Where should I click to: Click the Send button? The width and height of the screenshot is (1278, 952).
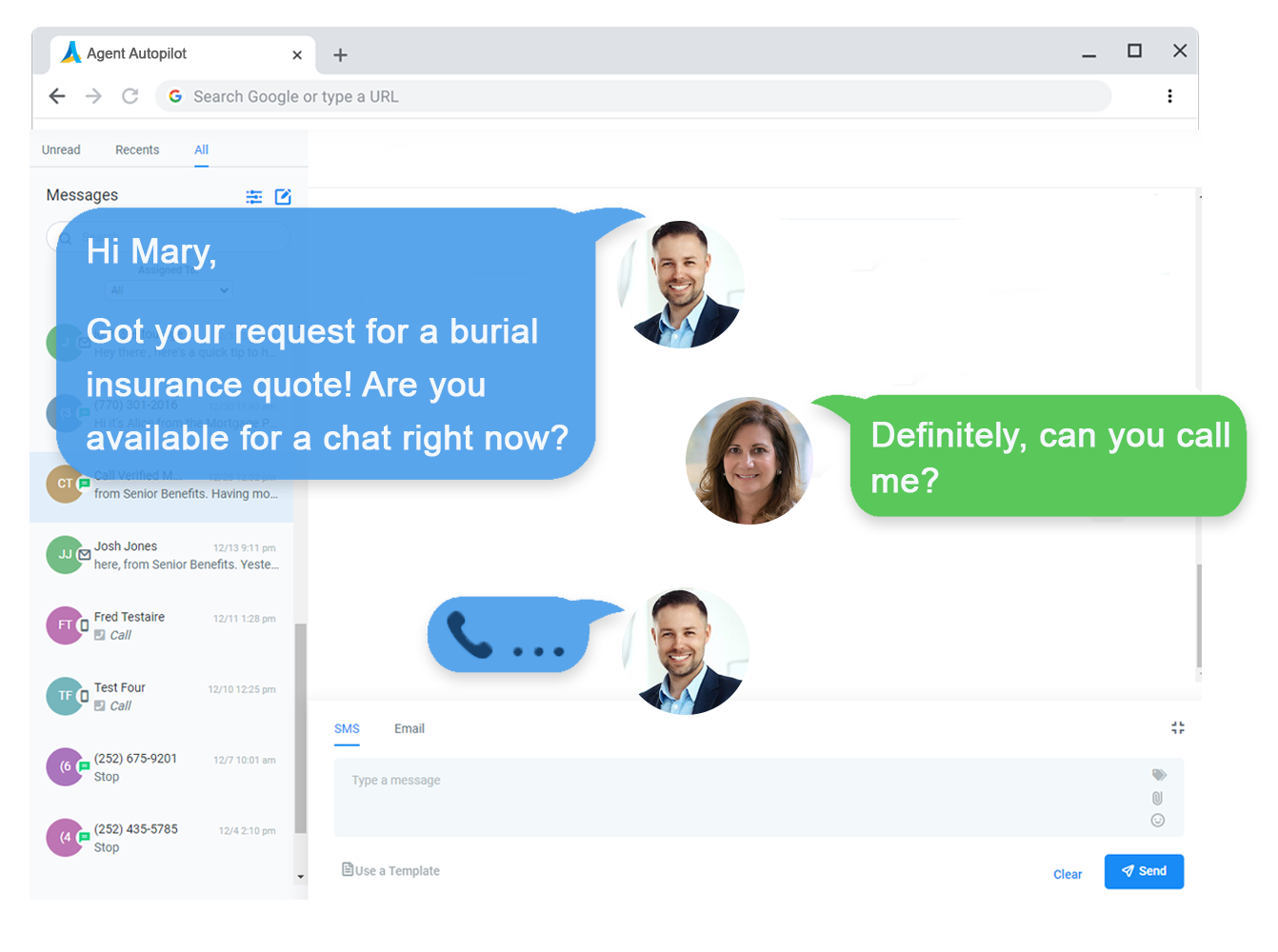1144,871
